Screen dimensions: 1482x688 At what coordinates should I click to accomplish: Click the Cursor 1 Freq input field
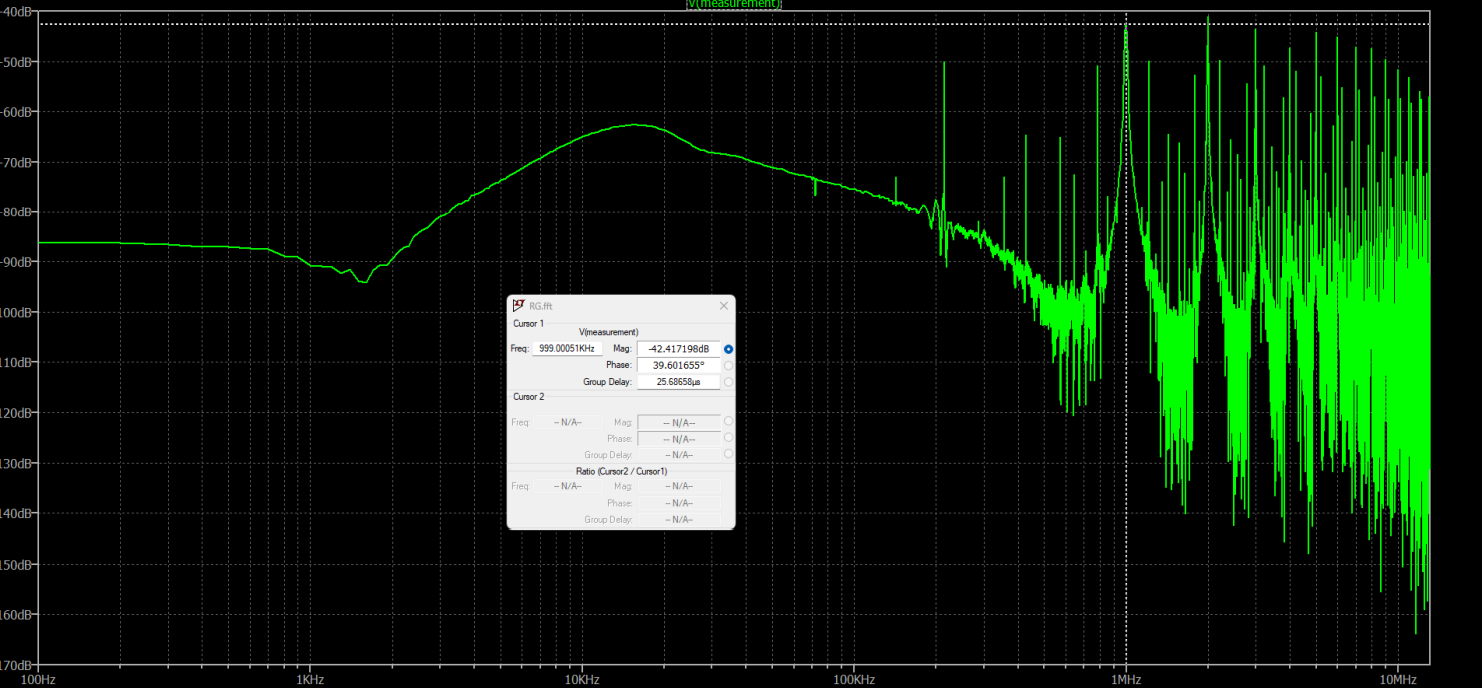pyautogui.click(x=567, y=349)
